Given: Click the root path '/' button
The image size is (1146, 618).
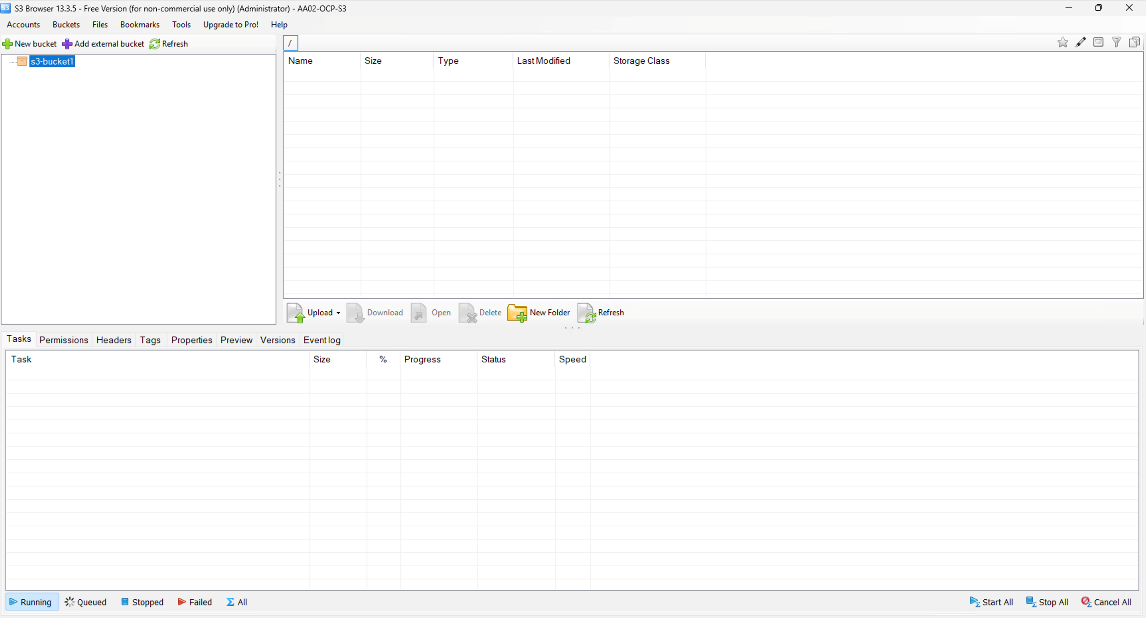Looking at the screenshot, I should coord(290,43).
